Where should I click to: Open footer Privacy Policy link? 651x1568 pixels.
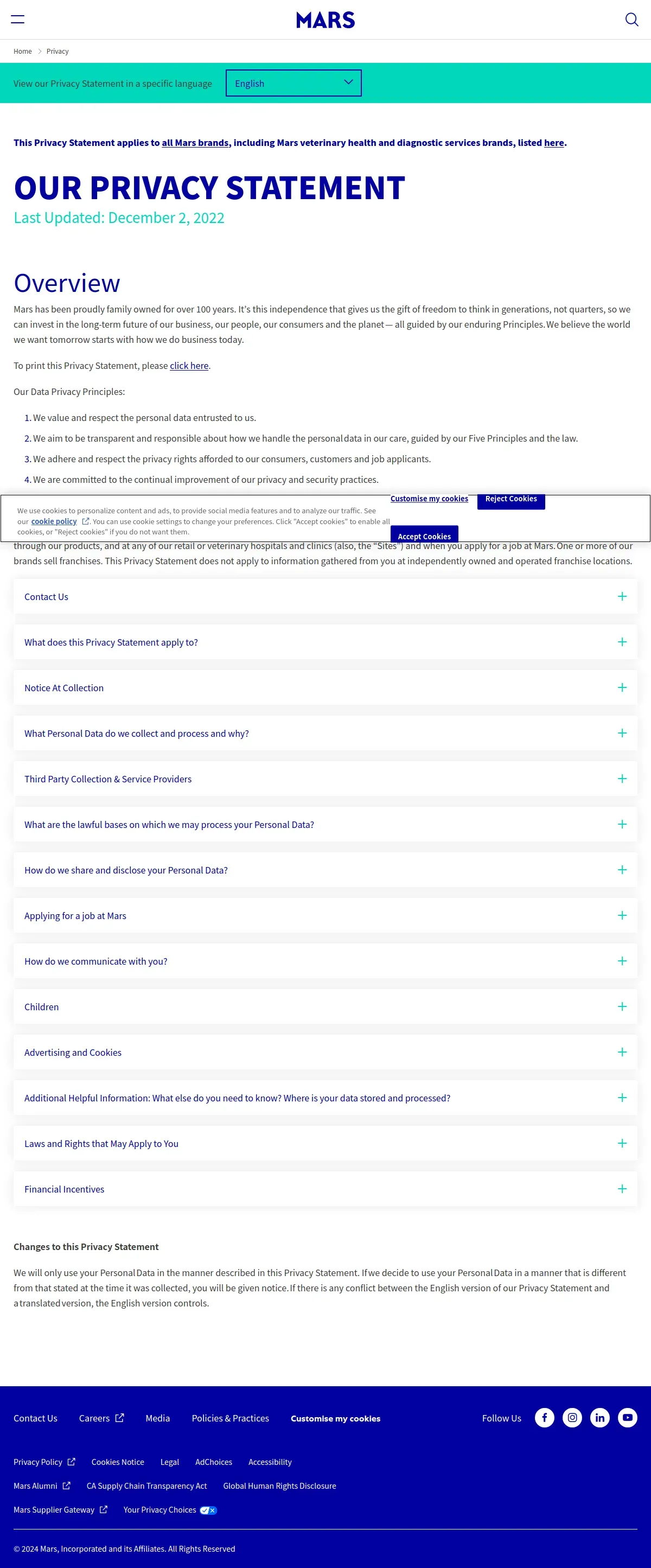click(x=38, y=1462)
